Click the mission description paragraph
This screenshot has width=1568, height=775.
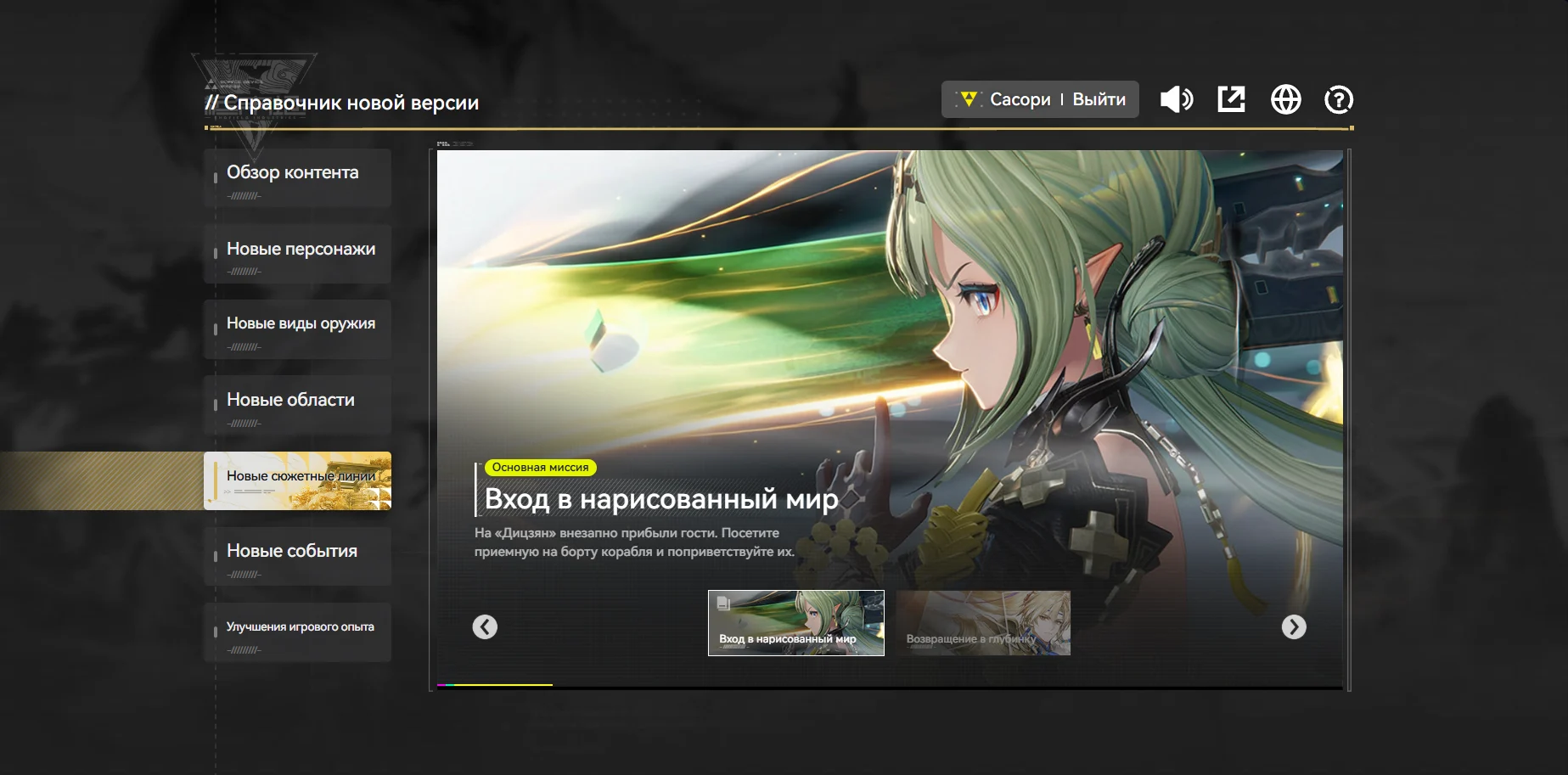pos(634,542)
